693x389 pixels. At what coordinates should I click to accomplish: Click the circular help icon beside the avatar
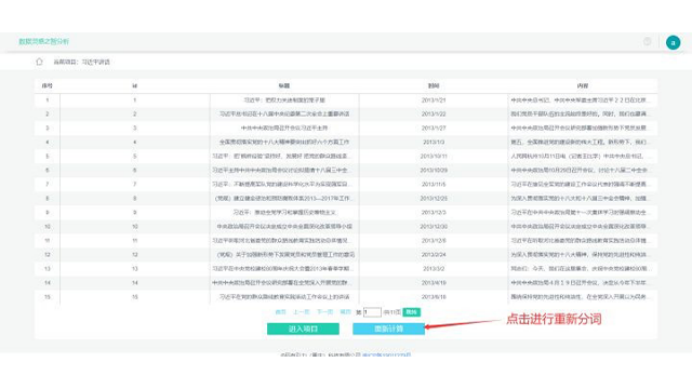point(647,42)
